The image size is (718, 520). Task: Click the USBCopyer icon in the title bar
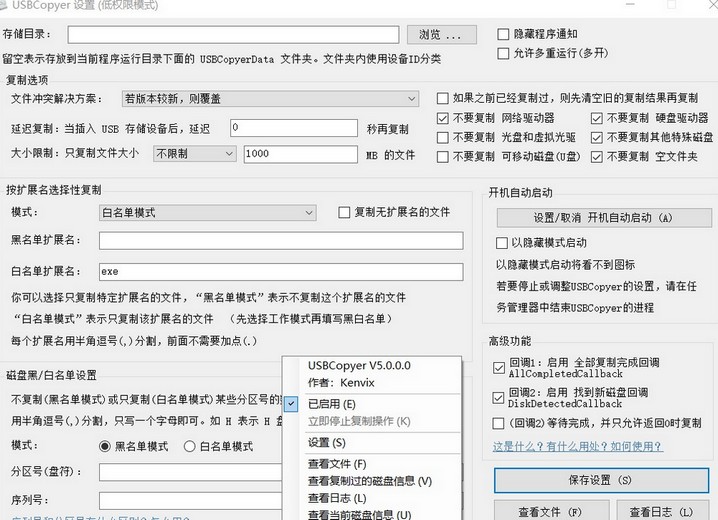point(10,9)
